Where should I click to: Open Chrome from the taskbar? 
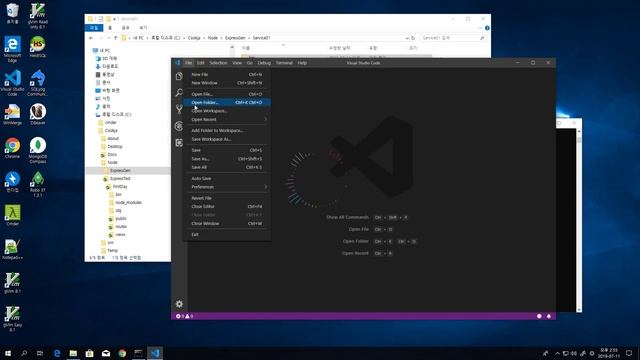pos(122,353)
